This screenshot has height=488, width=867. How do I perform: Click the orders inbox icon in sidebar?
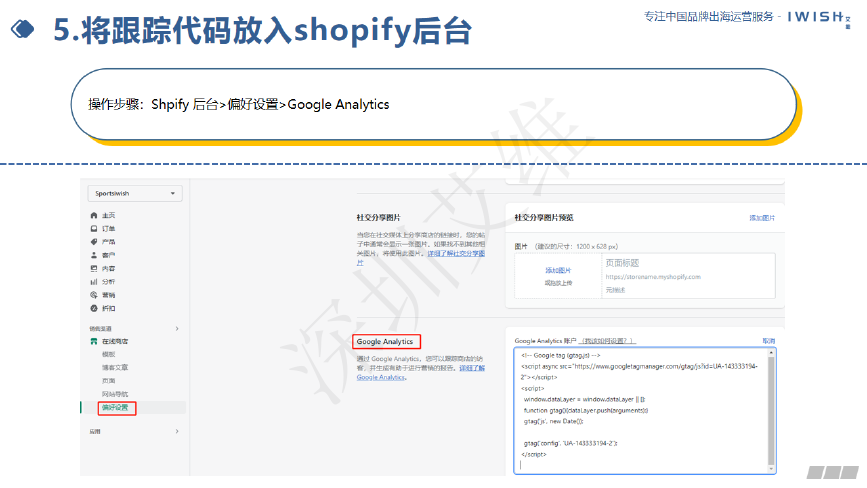(94, 229)
